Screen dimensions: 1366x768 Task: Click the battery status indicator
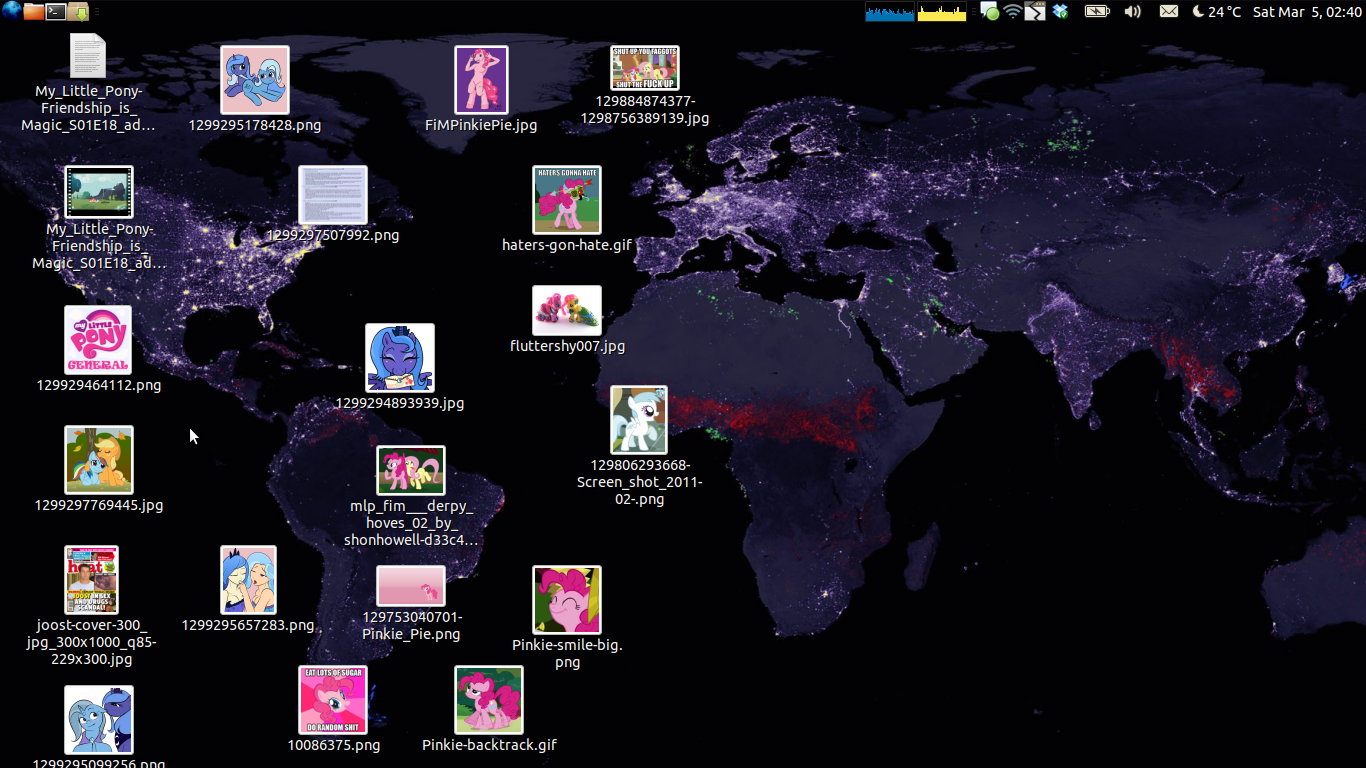coord(1097,11)
